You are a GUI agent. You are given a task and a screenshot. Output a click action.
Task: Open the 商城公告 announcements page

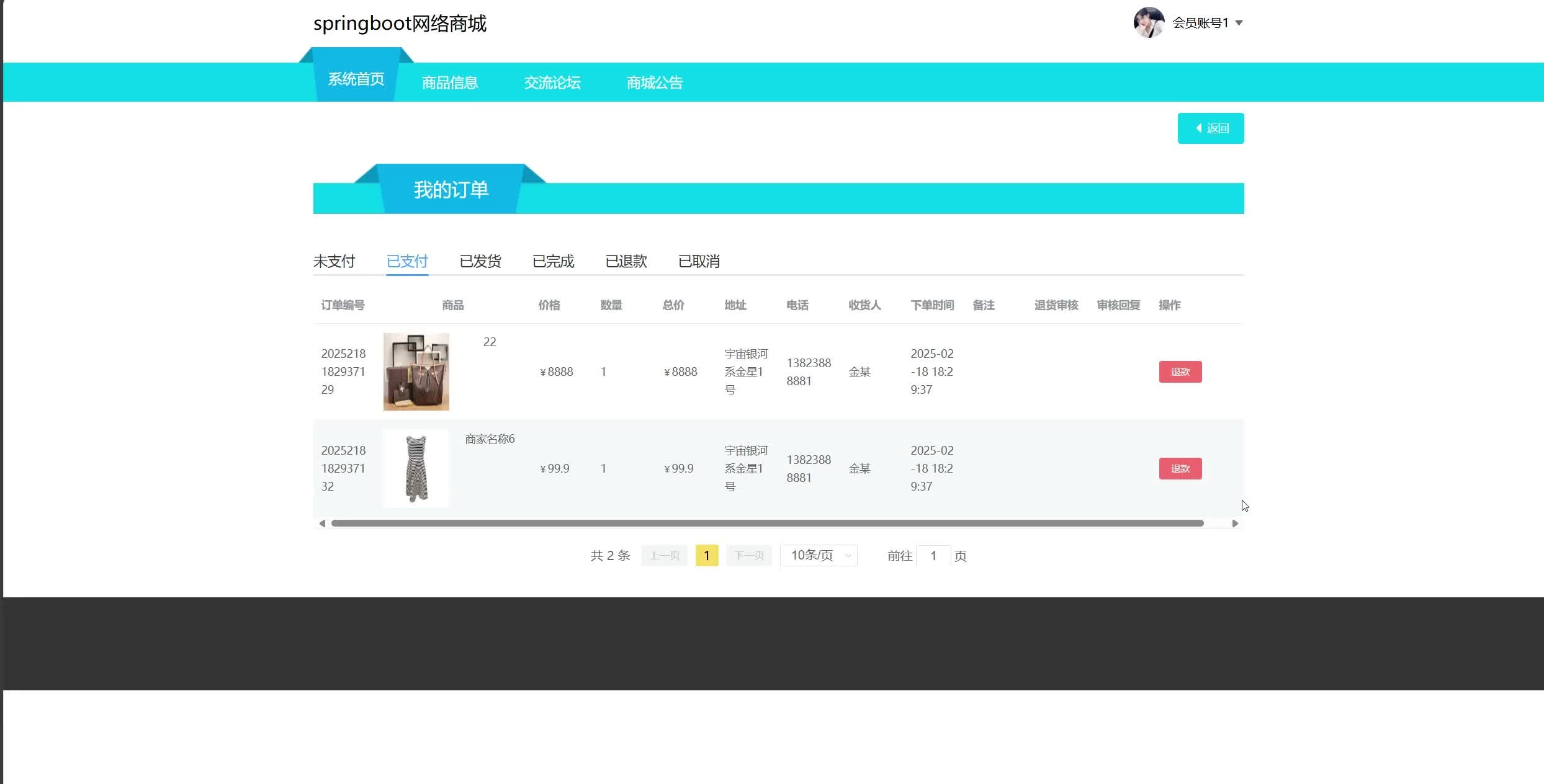[655, 82]
